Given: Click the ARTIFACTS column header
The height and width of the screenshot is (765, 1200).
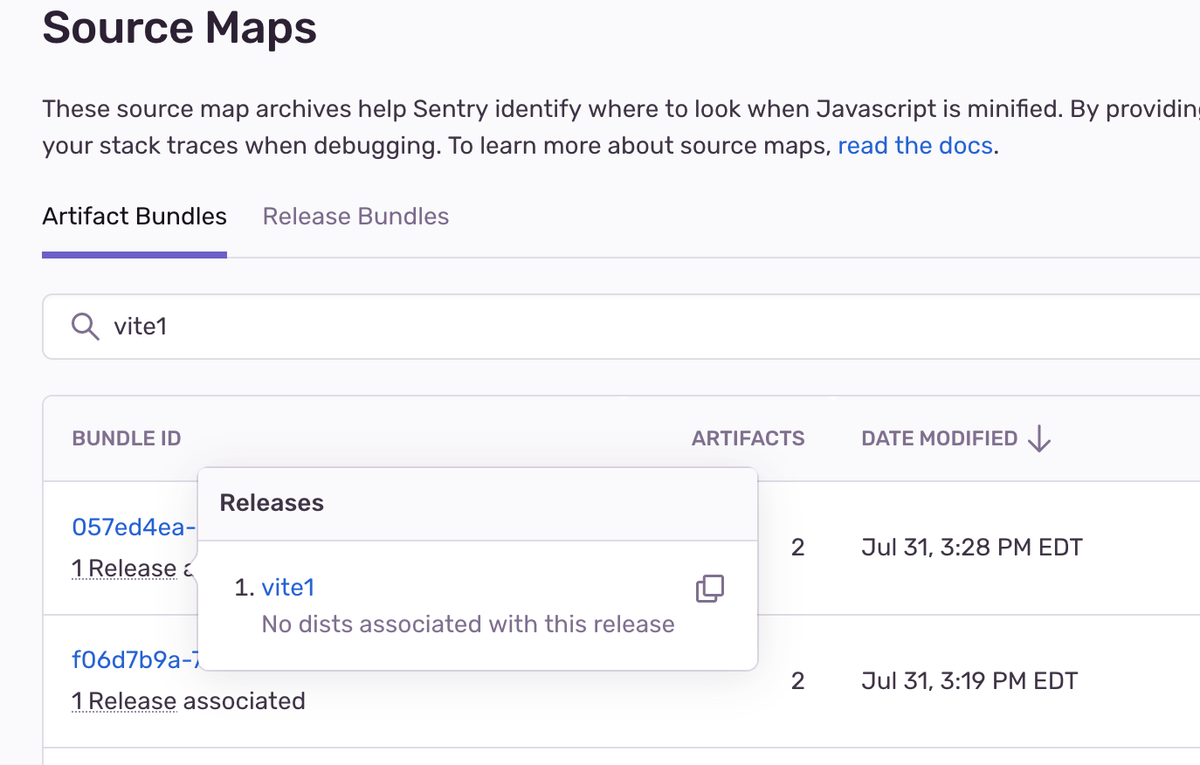Looking at the screenshot, I should click(x=748, y=438).
